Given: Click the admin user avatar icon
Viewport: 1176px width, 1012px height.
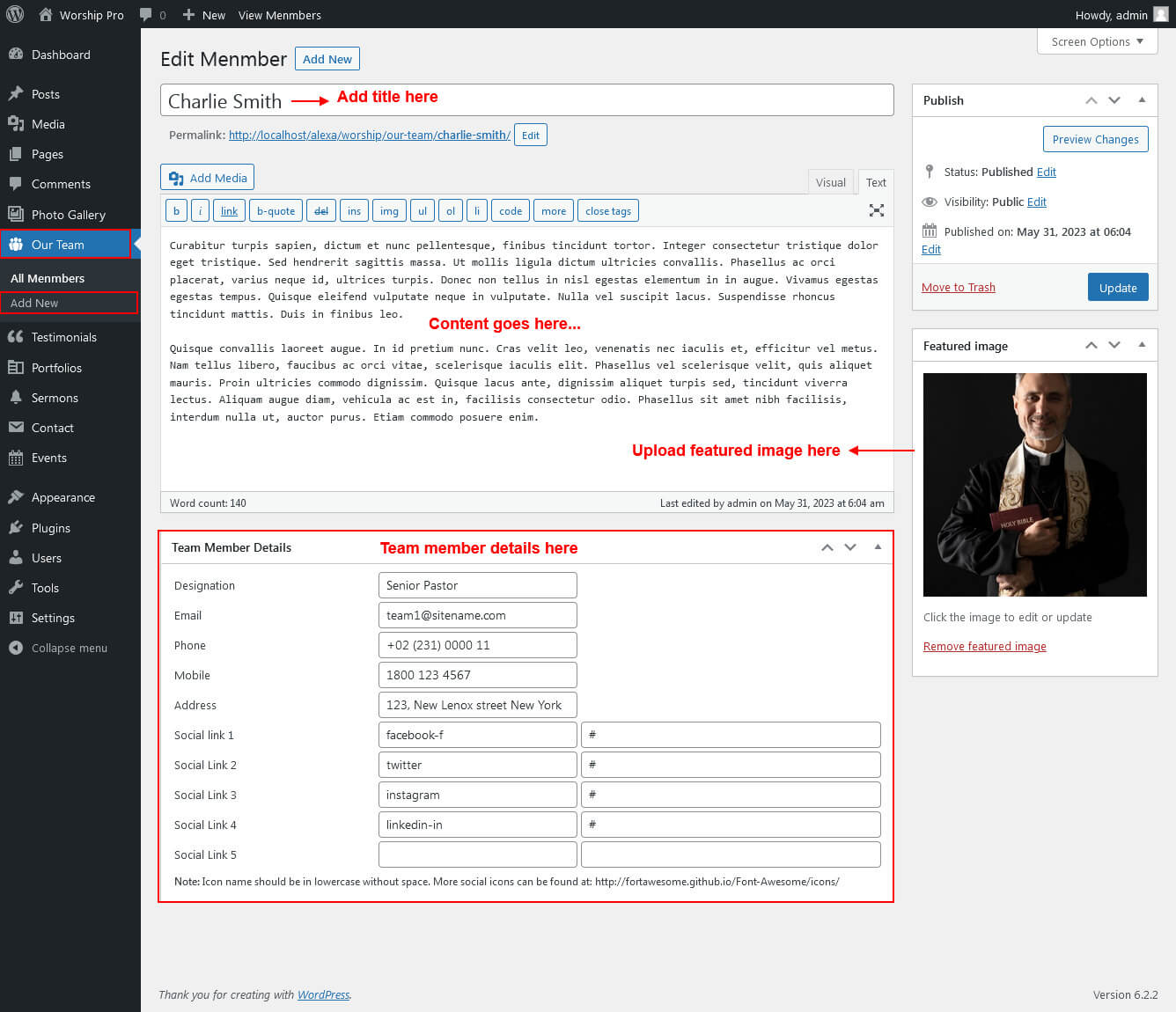Looking at the screenshot, I should point(1160,14).
